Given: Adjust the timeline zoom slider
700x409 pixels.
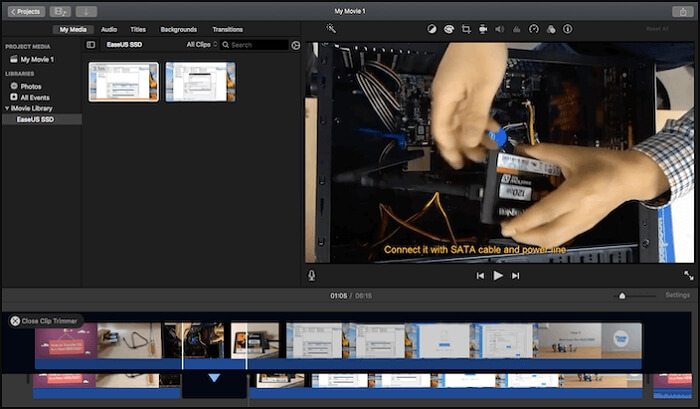Looking at the screenshot, I should pyautogui.click(x=622, y=295).
